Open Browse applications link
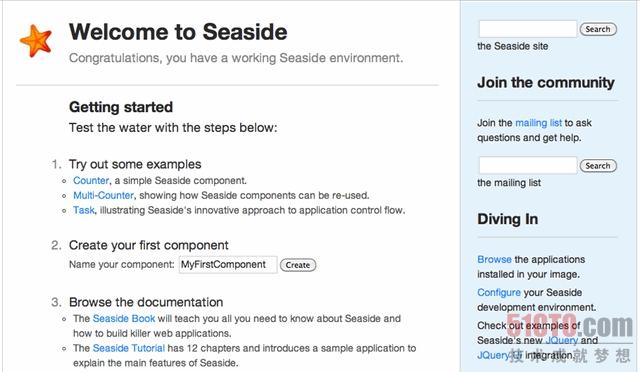 [494, 259]
